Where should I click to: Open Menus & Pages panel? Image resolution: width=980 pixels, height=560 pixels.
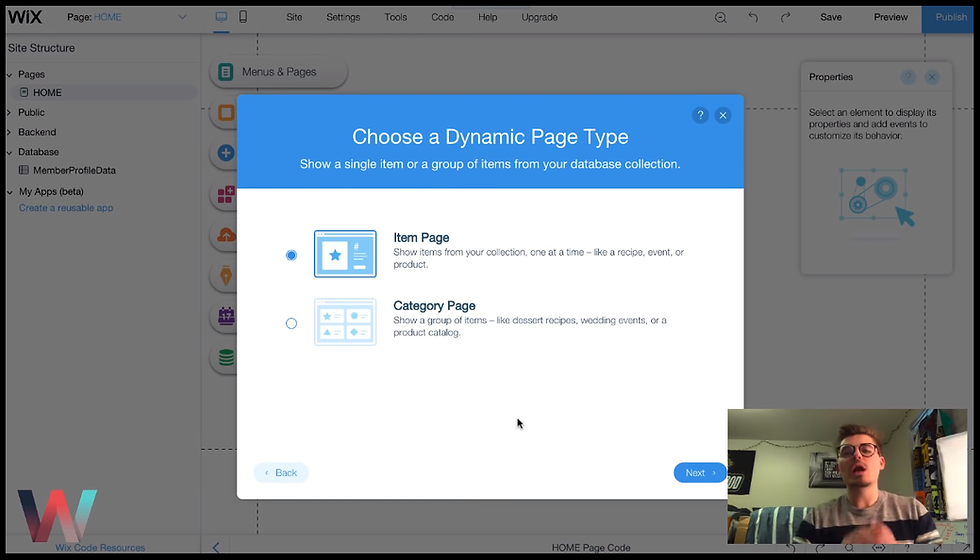[278, 72]
